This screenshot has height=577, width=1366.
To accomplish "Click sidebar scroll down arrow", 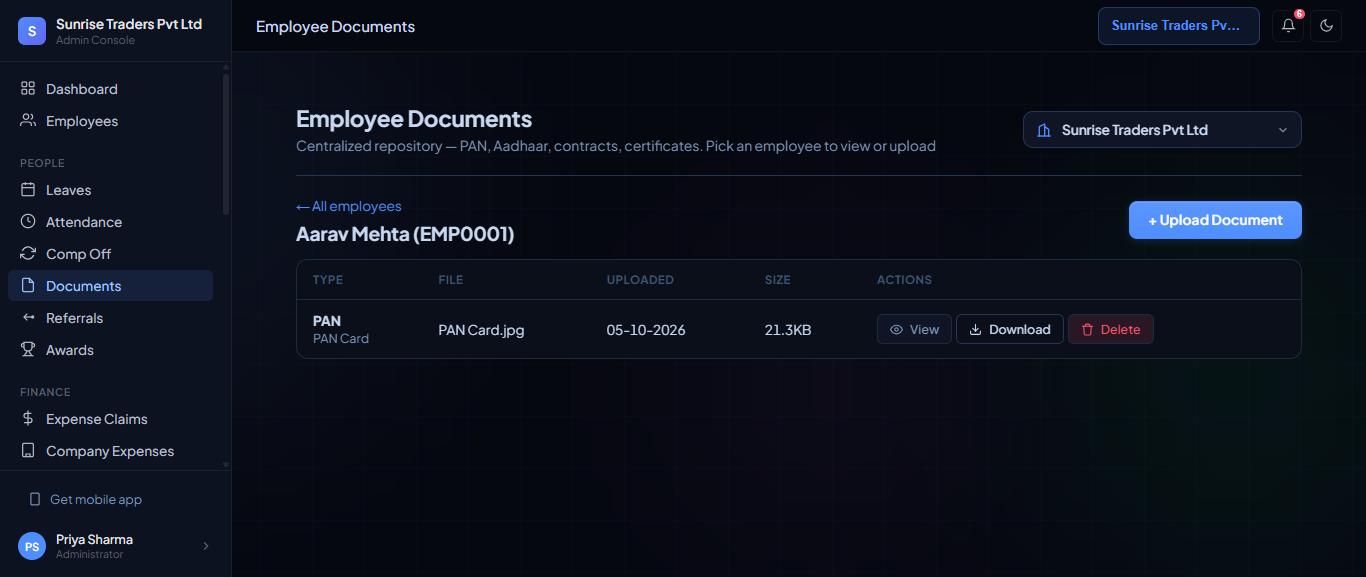I will point(226,465).
